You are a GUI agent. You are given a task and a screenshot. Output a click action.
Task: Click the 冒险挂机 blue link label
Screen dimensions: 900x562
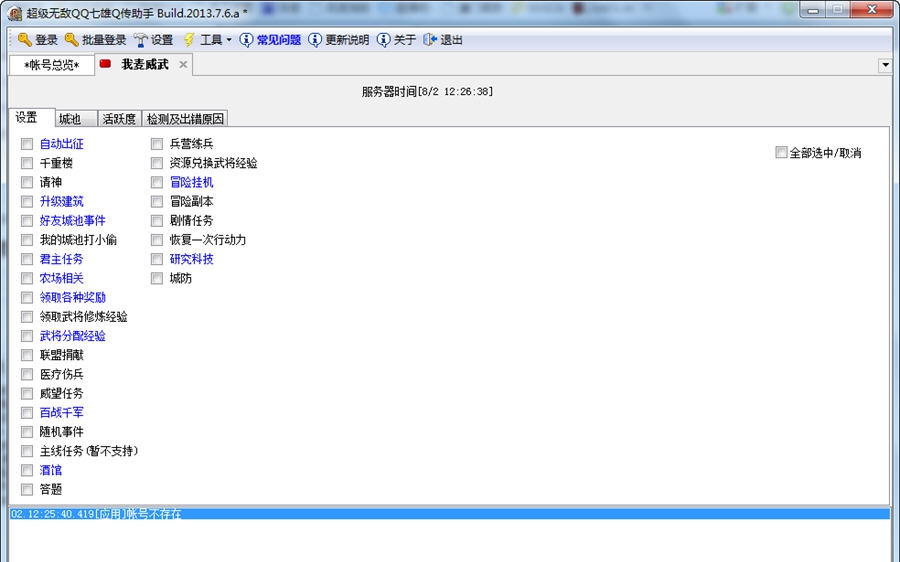pyautogui.click(x=192, y=182)
